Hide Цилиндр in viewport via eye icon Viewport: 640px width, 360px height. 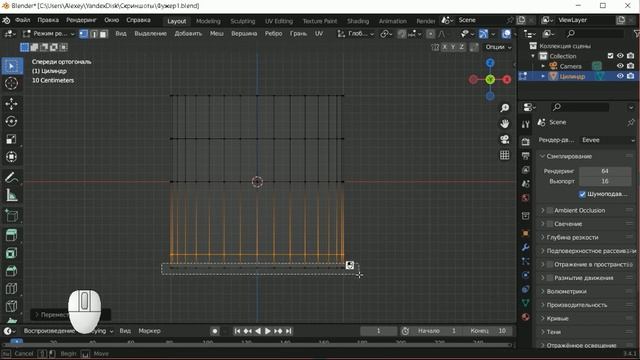[620, 76]
